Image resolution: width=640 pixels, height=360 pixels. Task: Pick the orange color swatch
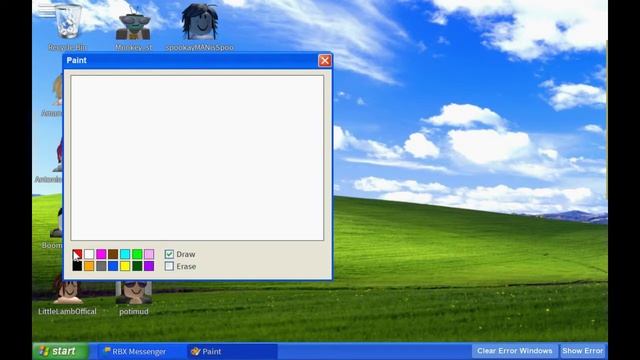pyautogui.click(x=89, y=266)
